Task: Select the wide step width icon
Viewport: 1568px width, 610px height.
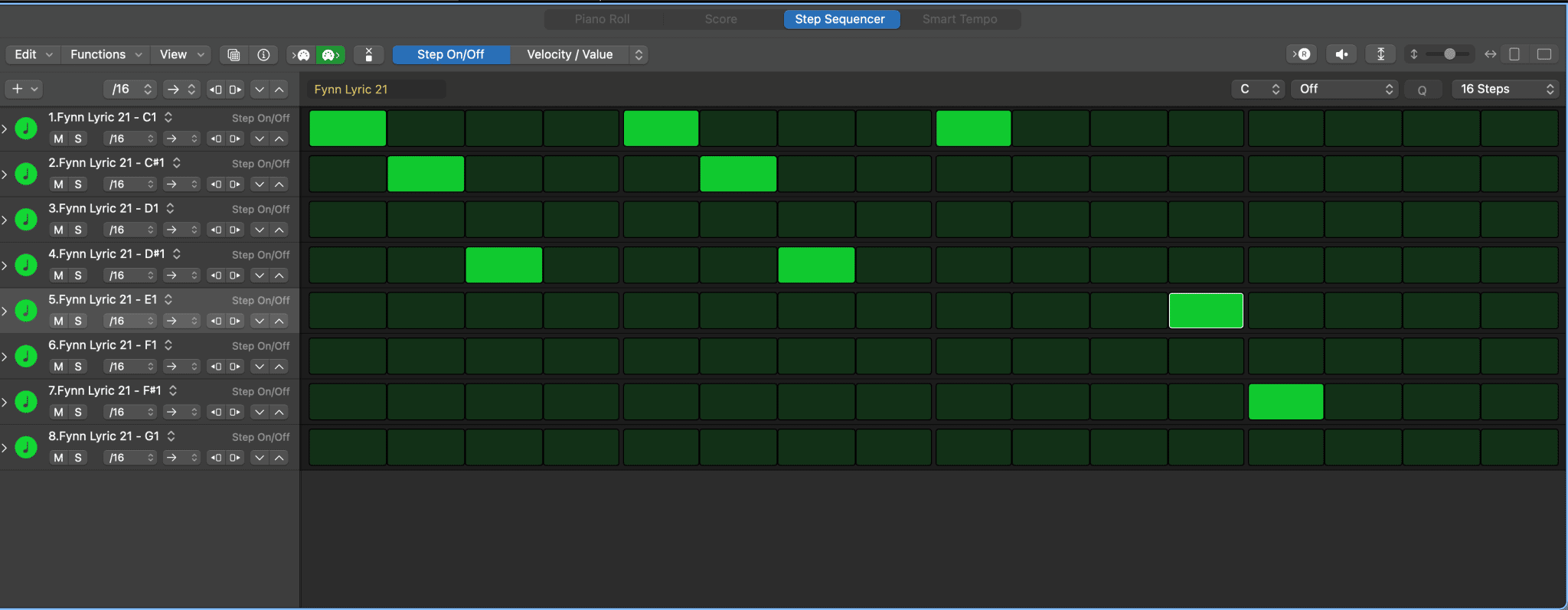Action: pyautogui.click(x=1544, y=54)
